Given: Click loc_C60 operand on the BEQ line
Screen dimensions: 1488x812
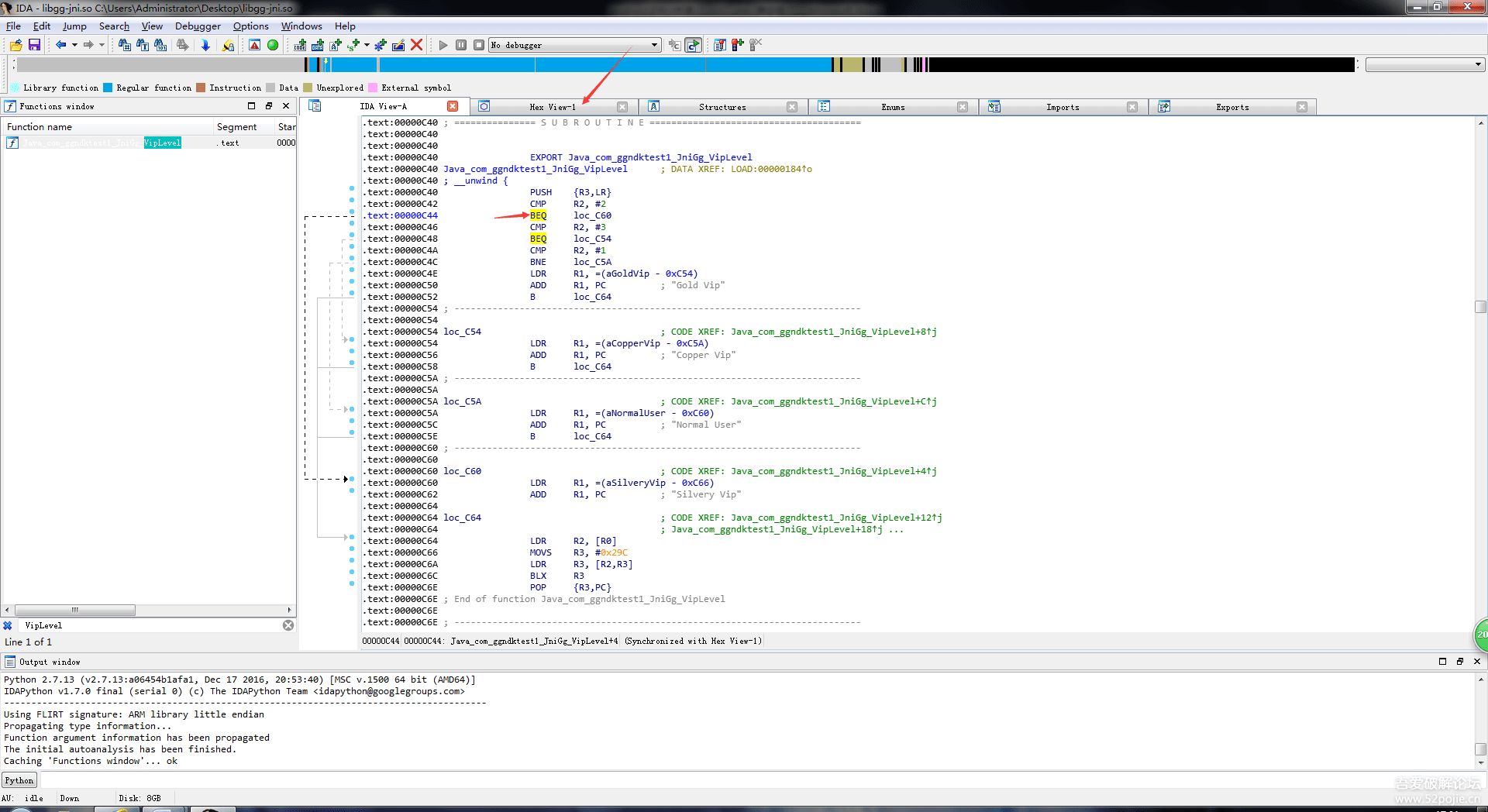Looking at the screenshot, I should (592, 215).
